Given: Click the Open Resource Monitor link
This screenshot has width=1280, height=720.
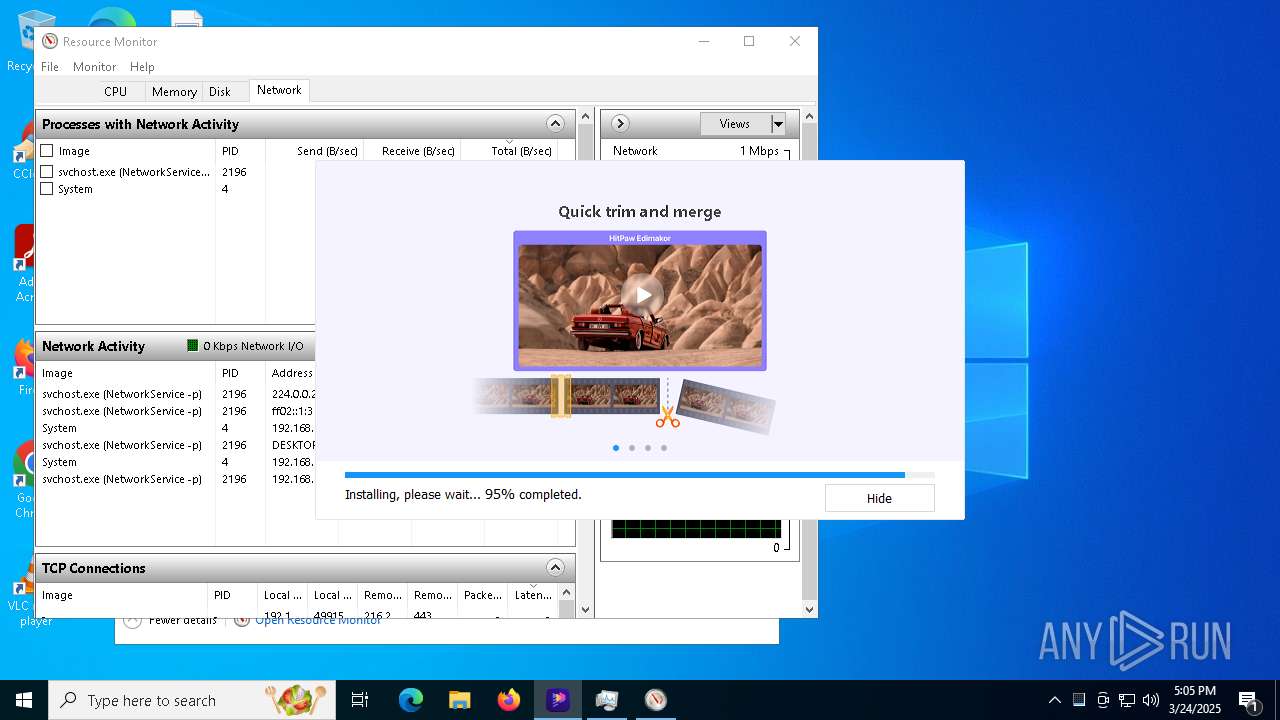Looking at the screenshot, I should (318, 620).
